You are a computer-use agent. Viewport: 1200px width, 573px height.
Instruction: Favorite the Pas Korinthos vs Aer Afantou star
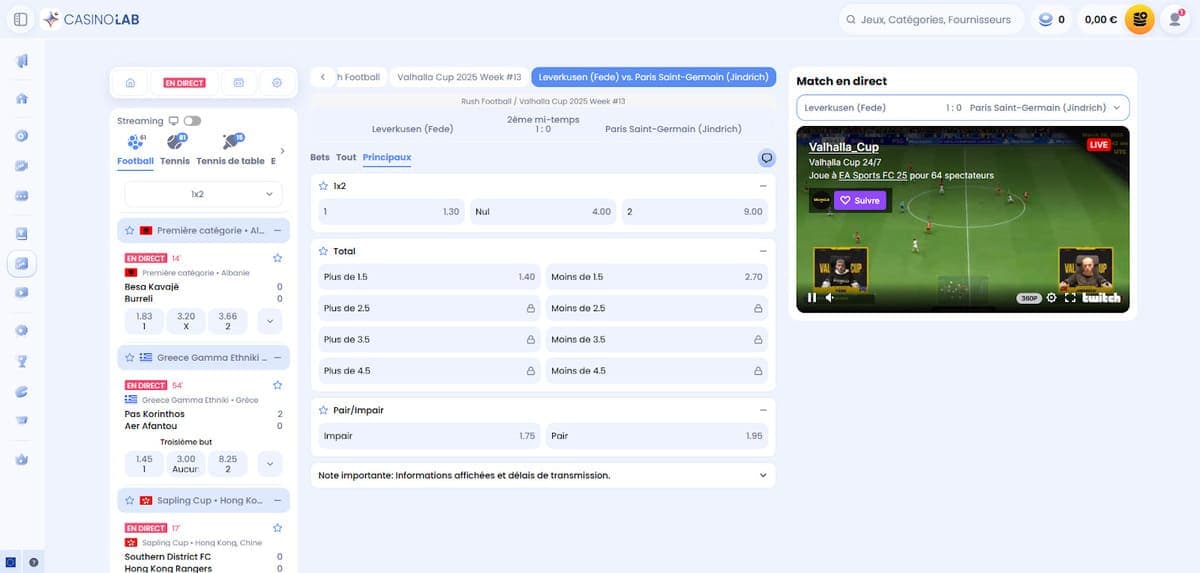coord(277,385)
